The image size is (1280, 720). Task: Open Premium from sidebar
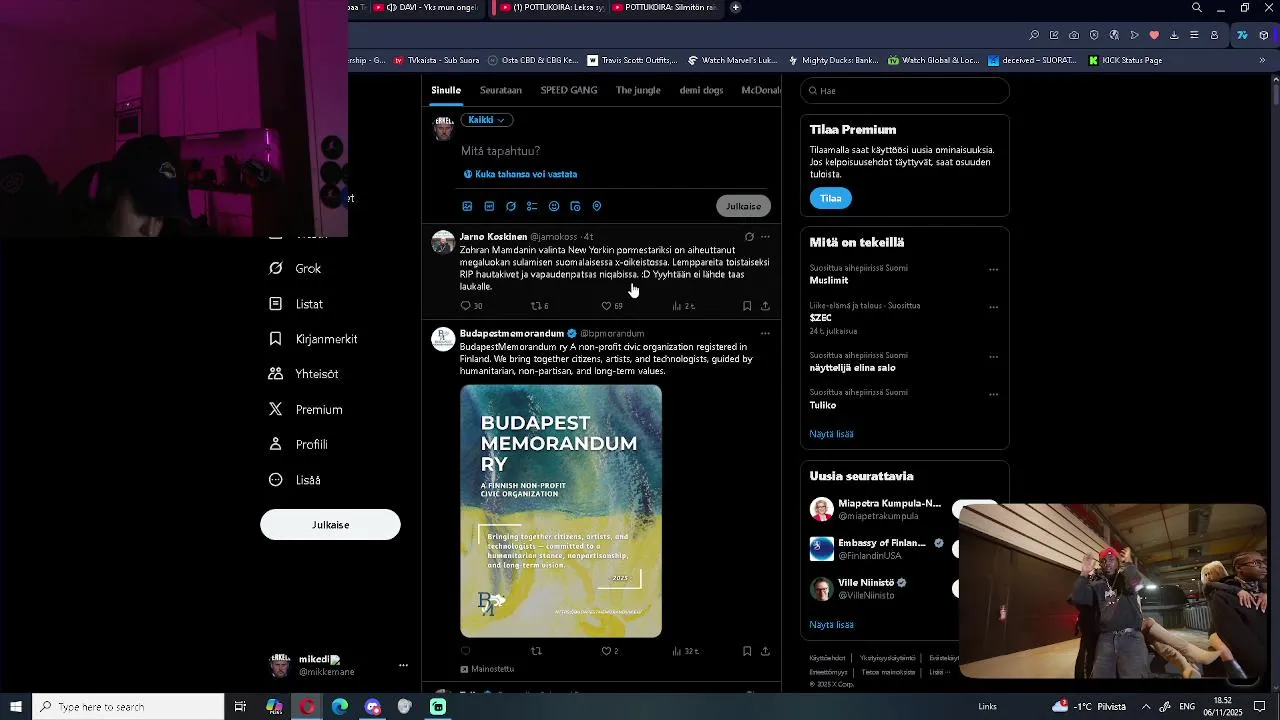pyautogui.click(x=306, y=410)
